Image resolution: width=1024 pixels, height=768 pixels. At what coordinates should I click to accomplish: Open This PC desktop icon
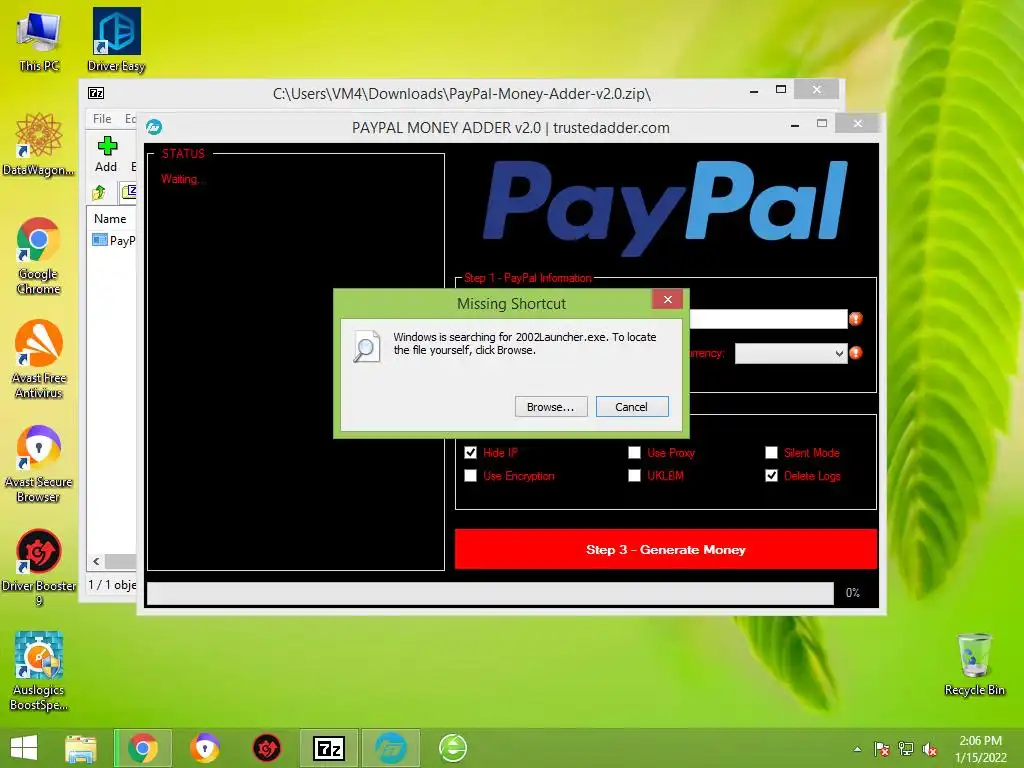(39, 39)
